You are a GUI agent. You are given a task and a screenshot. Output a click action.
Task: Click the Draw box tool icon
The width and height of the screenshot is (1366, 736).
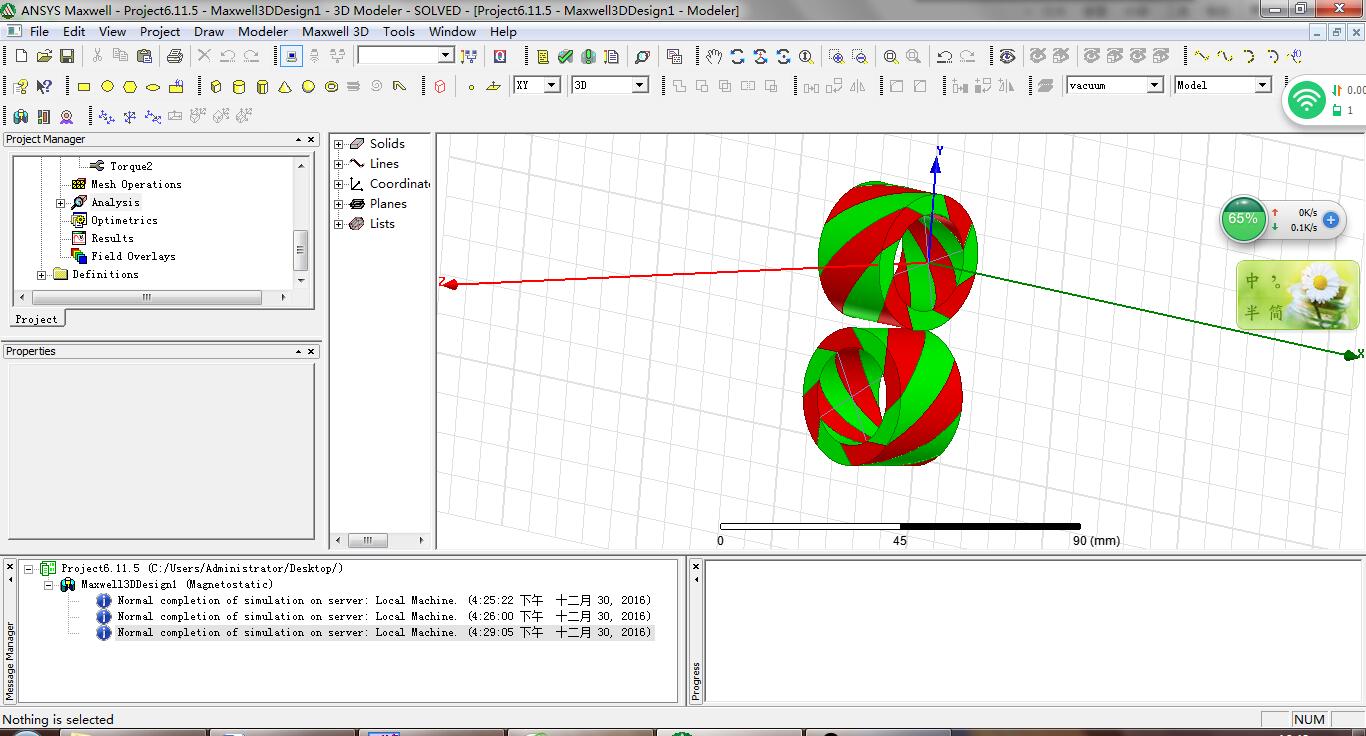tap(215, 87)
